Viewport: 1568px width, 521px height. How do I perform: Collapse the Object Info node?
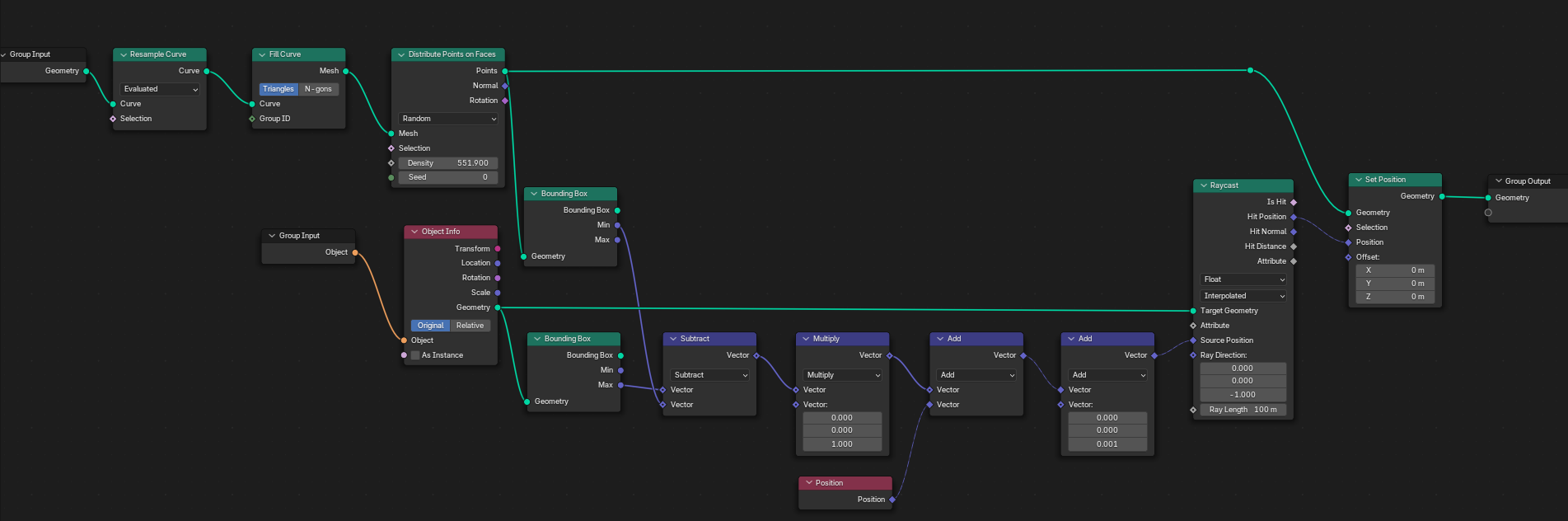(x=414, y=232)
